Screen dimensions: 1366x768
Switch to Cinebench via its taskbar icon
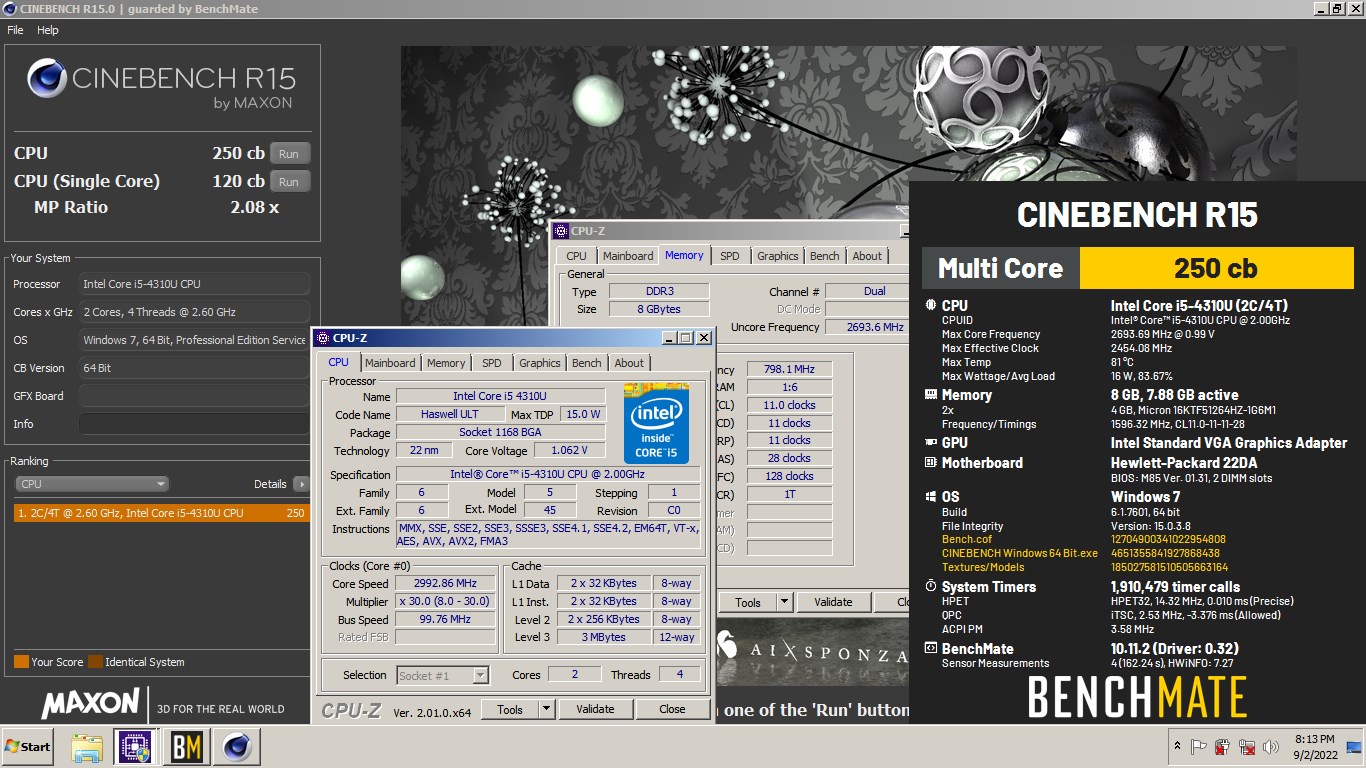[x=236, y=746]
